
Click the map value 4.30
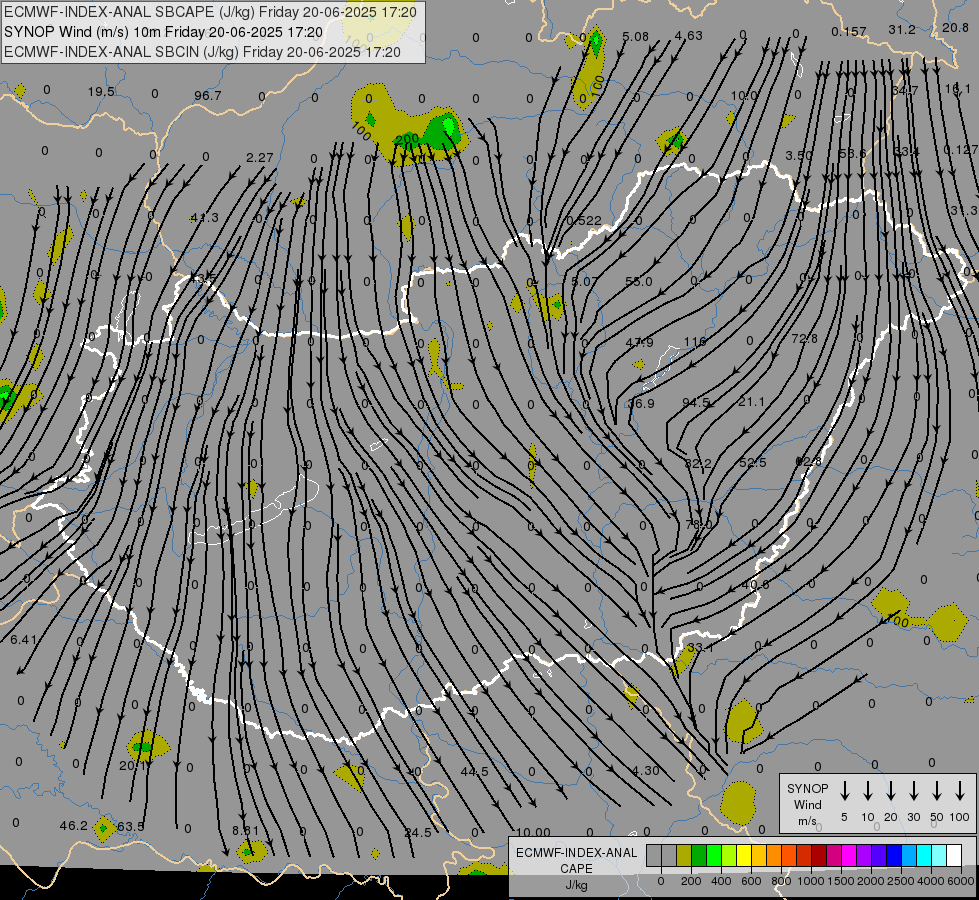point(646,771)
